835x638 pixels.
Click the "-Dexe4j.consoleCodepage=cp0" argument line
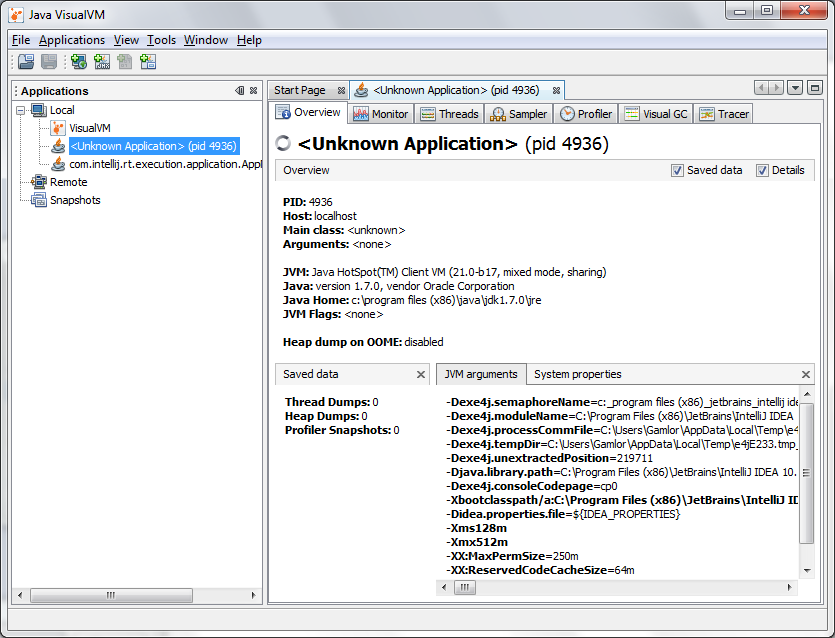(532, 486)
